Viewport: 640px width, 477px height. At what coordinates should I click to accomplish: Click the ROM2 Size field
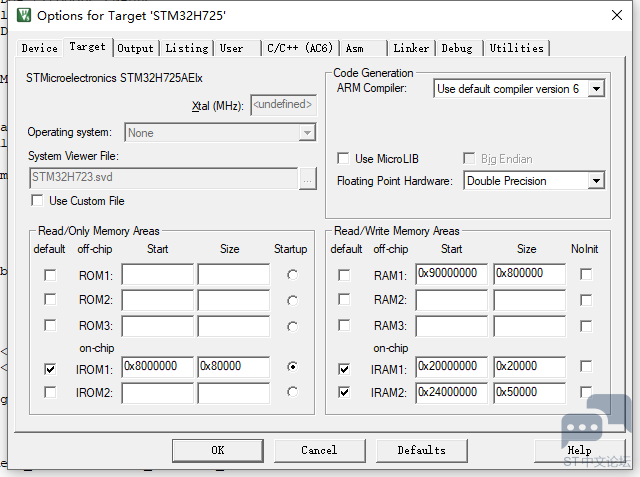tap(233, 300)
